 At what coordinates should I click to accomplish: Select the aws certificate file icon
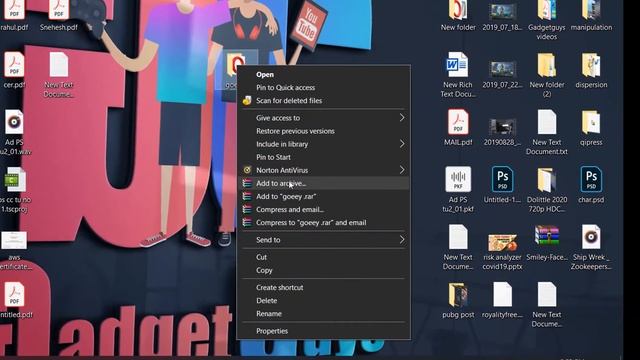point(14,240)
